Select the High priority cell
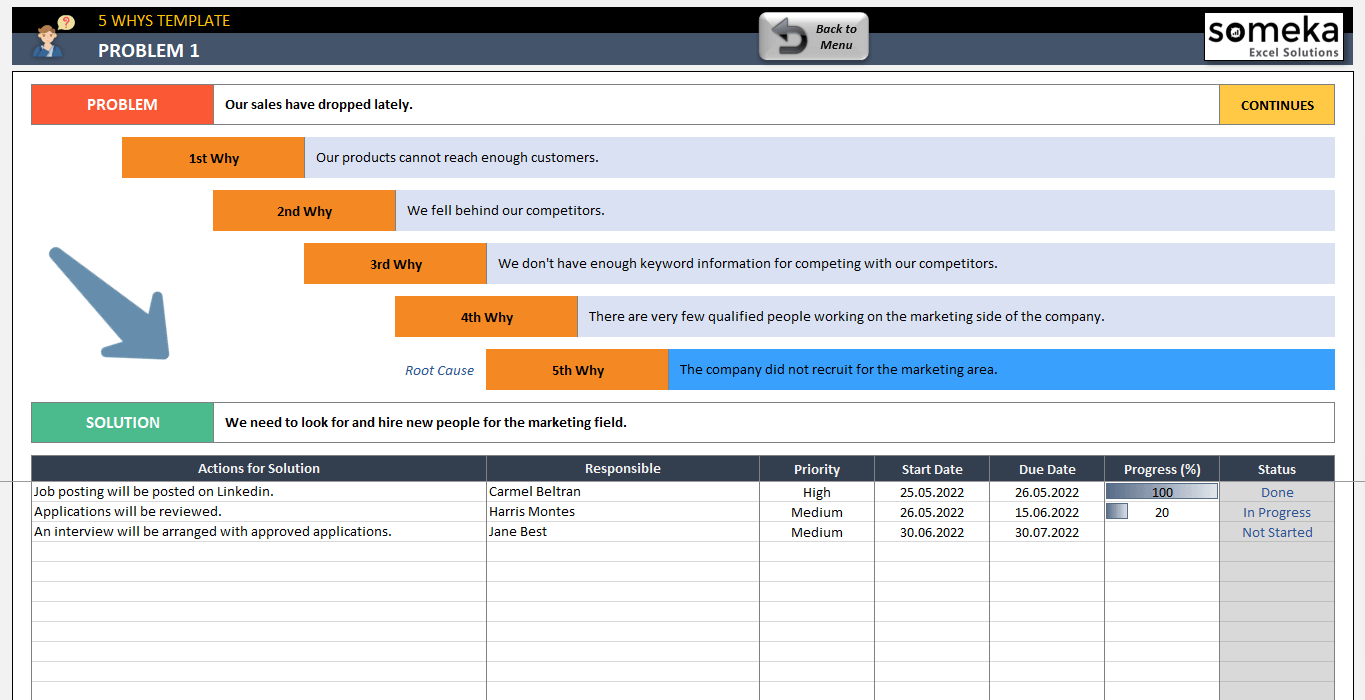The image size is (1365, 700). 816,492
